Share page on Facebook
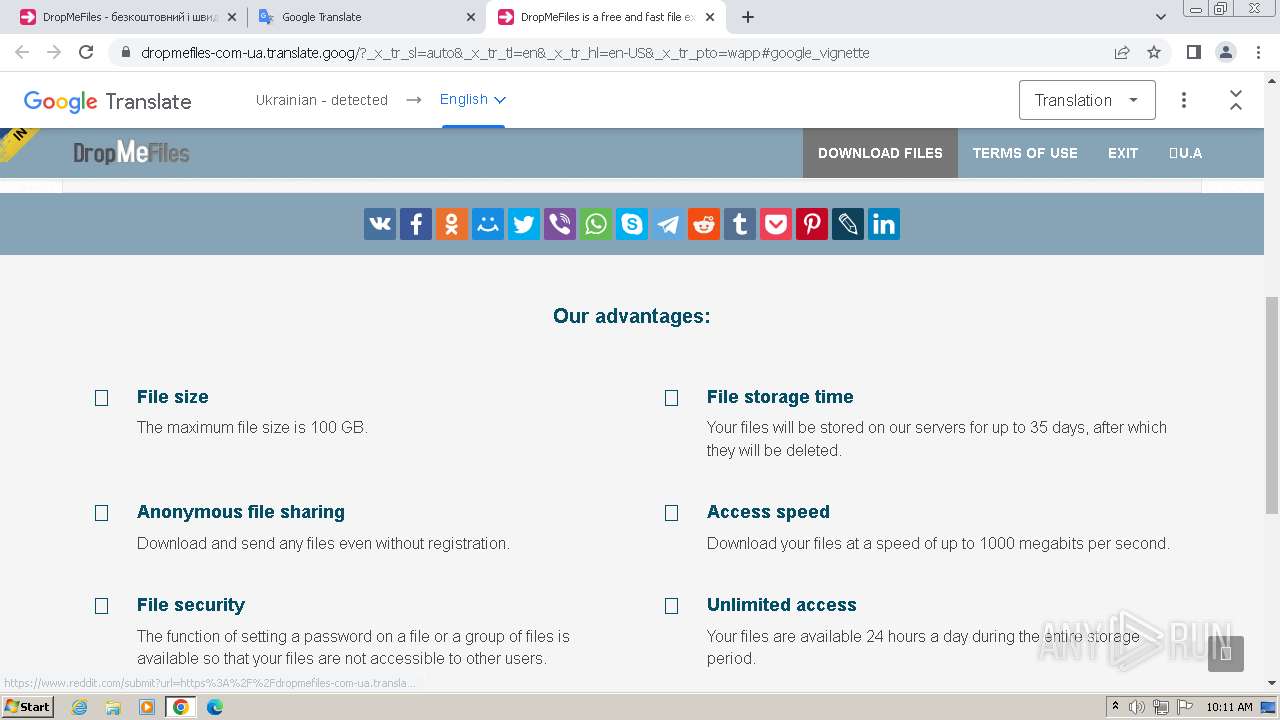The height and width of the screenshot is (720, 1280). [416, 224]
